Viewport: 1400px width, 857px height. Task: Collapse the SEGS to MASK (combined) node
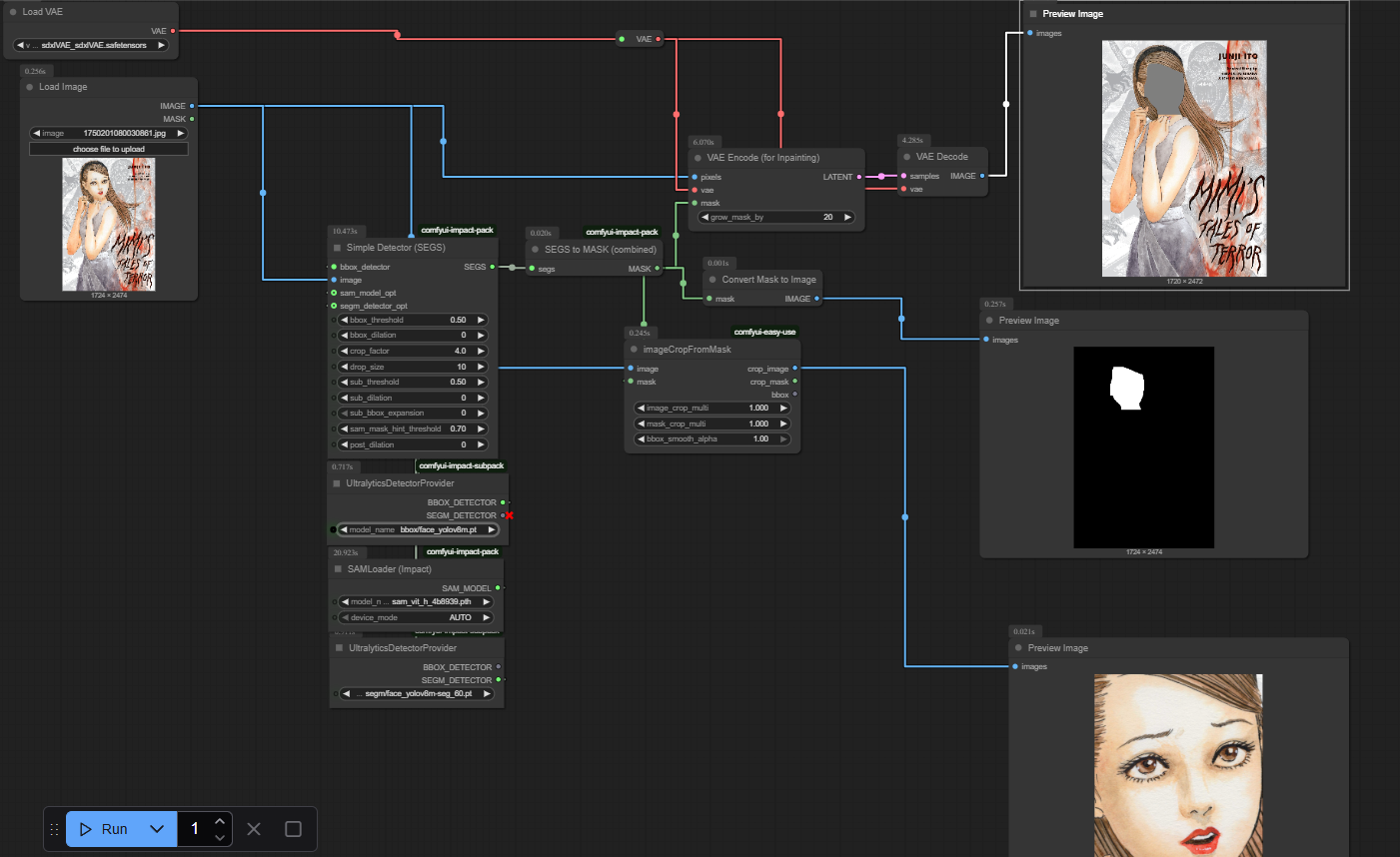(536, 250)
